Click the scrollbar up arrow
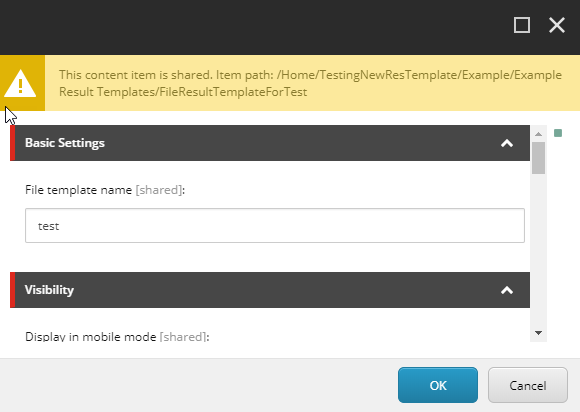 pyautogui.click(x=539, y=134)
